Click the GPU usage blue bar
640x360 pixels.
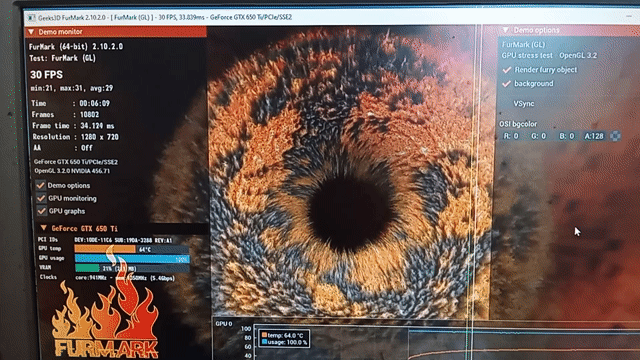pos(132,259)
